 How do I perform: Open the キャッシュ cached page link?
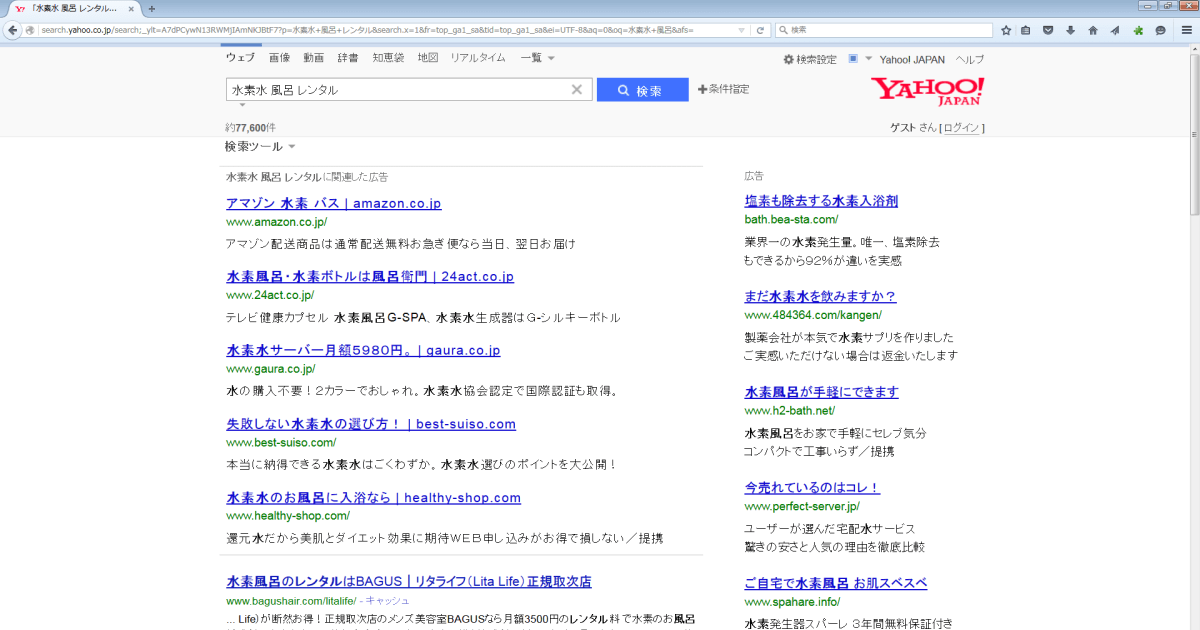click(x=388, y=601)
